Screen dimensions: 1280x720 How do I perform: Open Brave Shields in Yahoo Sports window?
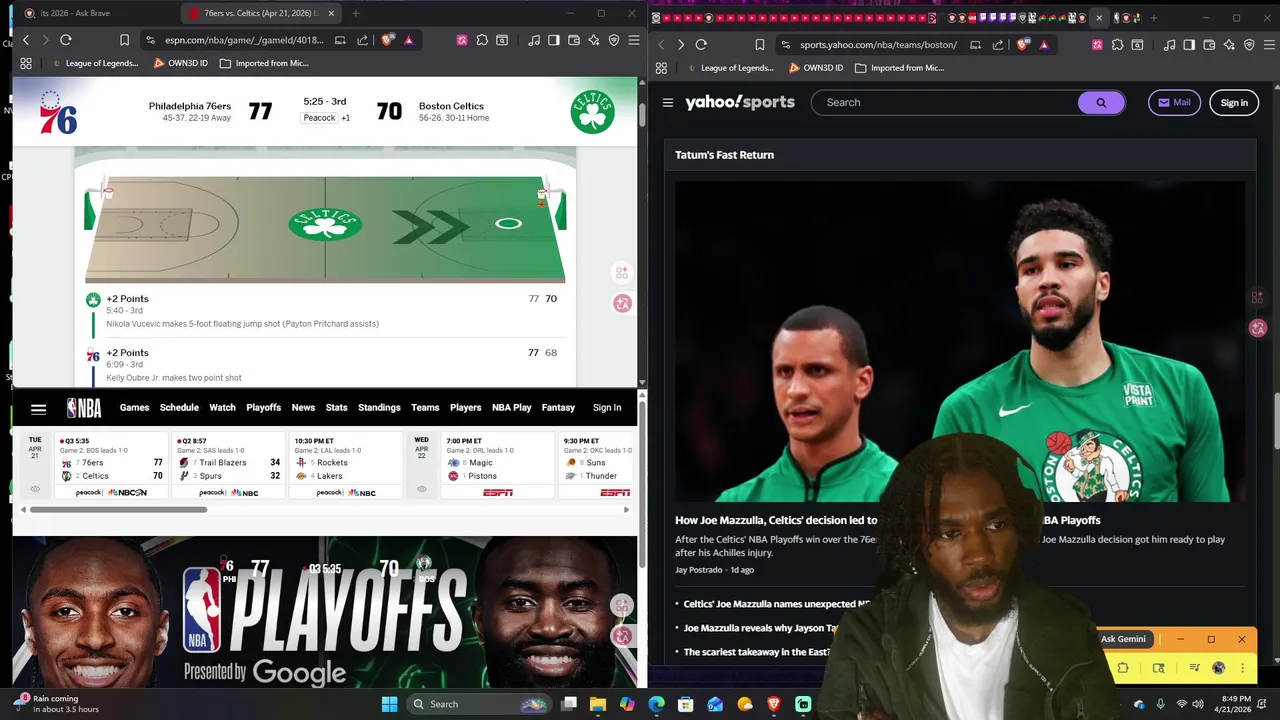pos(1023,44)
